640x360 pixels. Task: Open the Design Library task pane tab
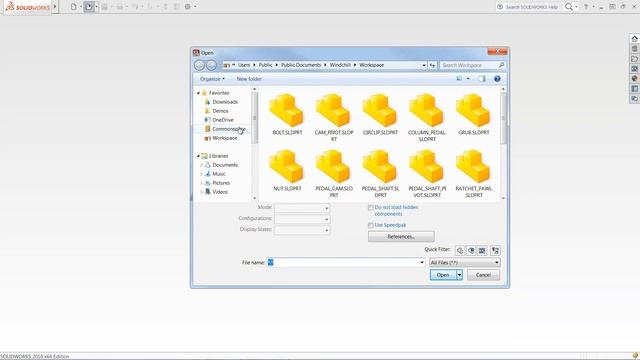[x=634, y=49]
